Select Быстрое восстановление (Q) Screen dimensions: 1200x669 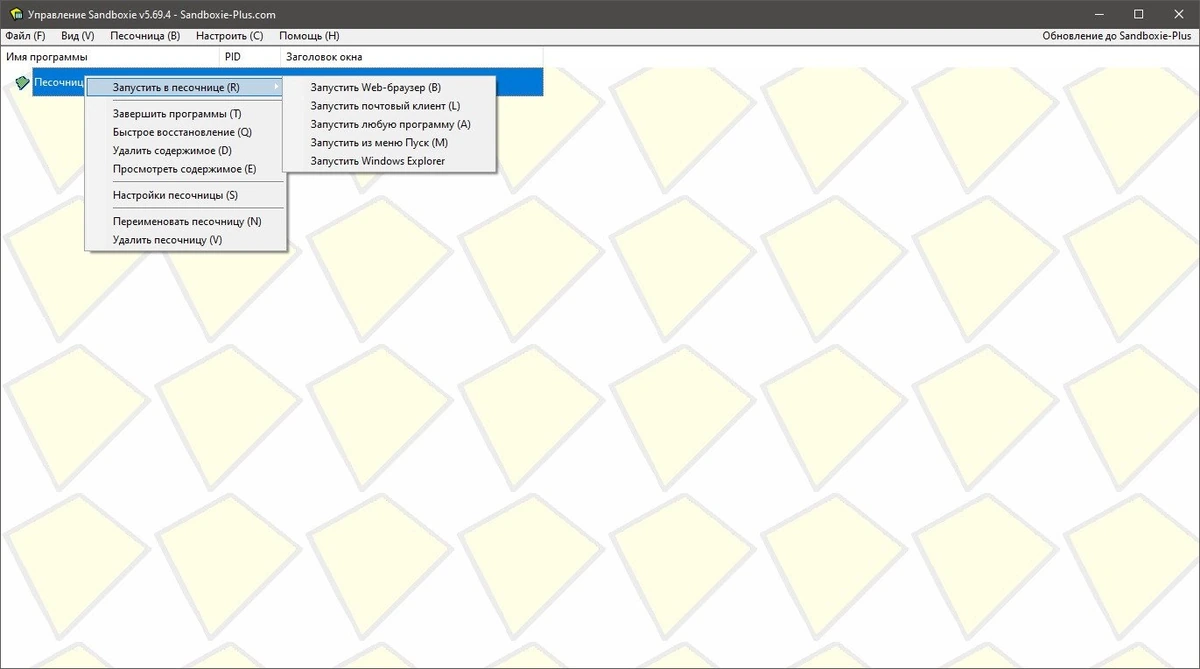186,132
